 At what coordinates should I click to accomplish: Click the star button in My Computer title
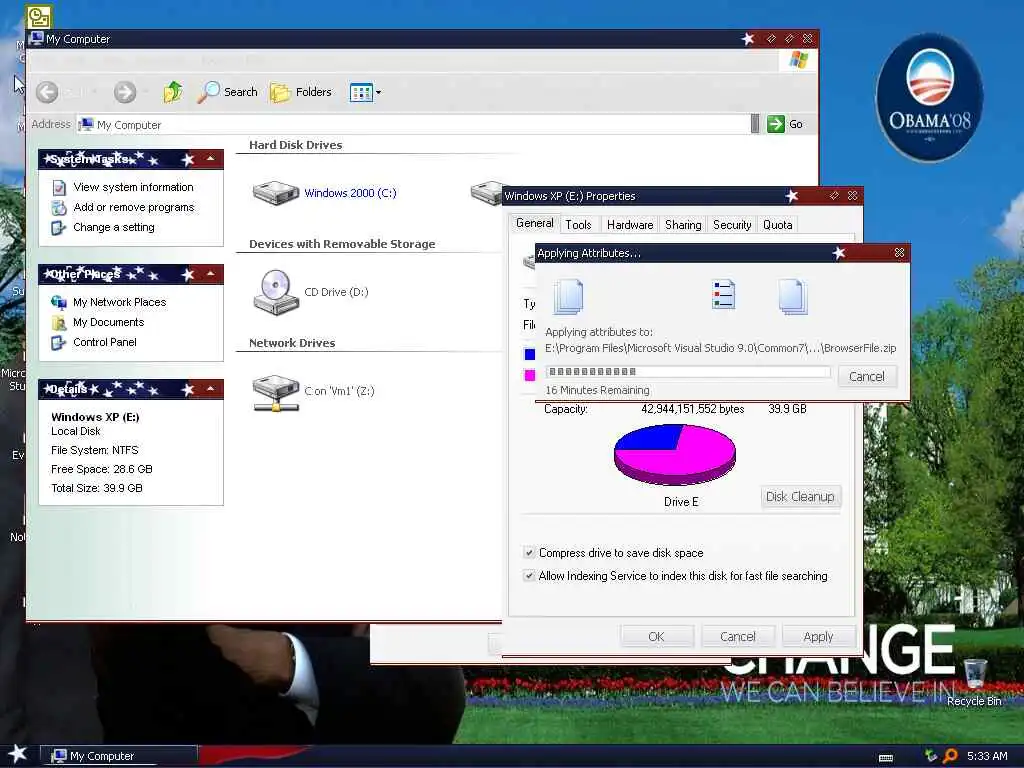pyautogui.click(x=748, y=39)
